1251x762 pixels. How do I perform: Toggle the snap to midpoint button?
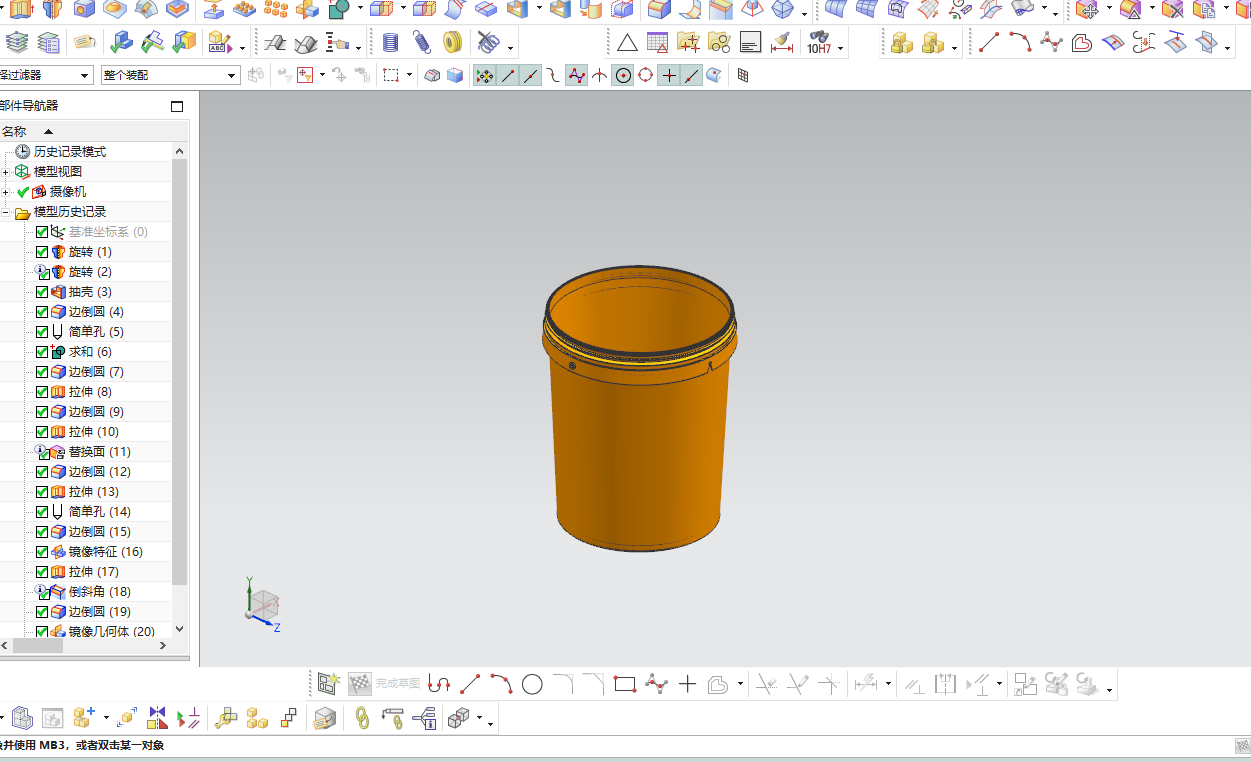coord(531,75)
